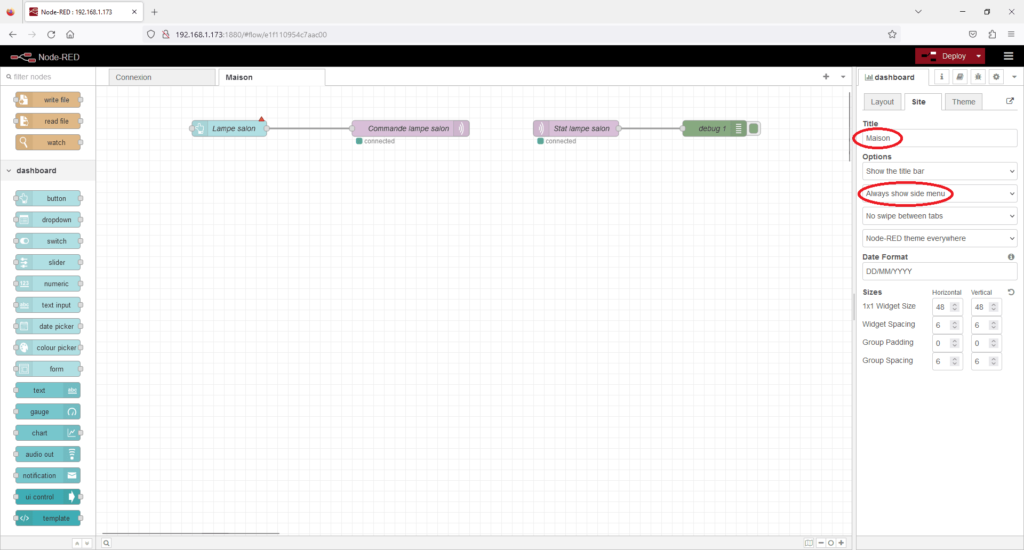Image resolution: width=1024 pixels, height=550 pixels.
Task: Select the slider node in the palette
Action: pyautogui.click(x=48, y=261)
